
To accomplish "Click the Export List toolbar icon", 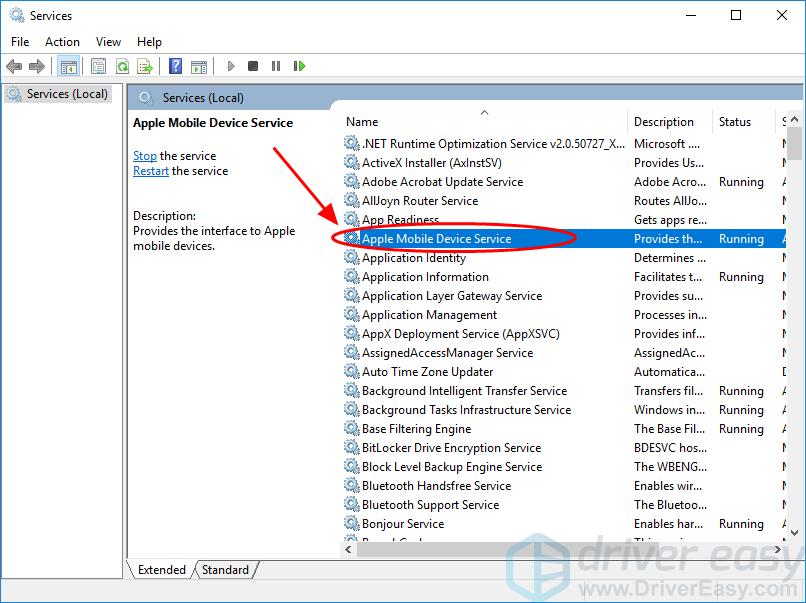I will tap(145, 66).
